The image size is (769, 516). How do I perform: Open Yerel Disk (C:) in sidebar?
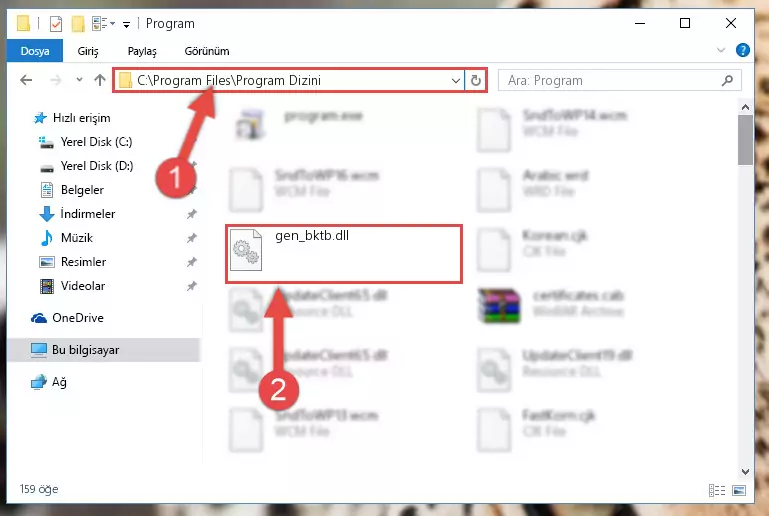pos(96,142)
